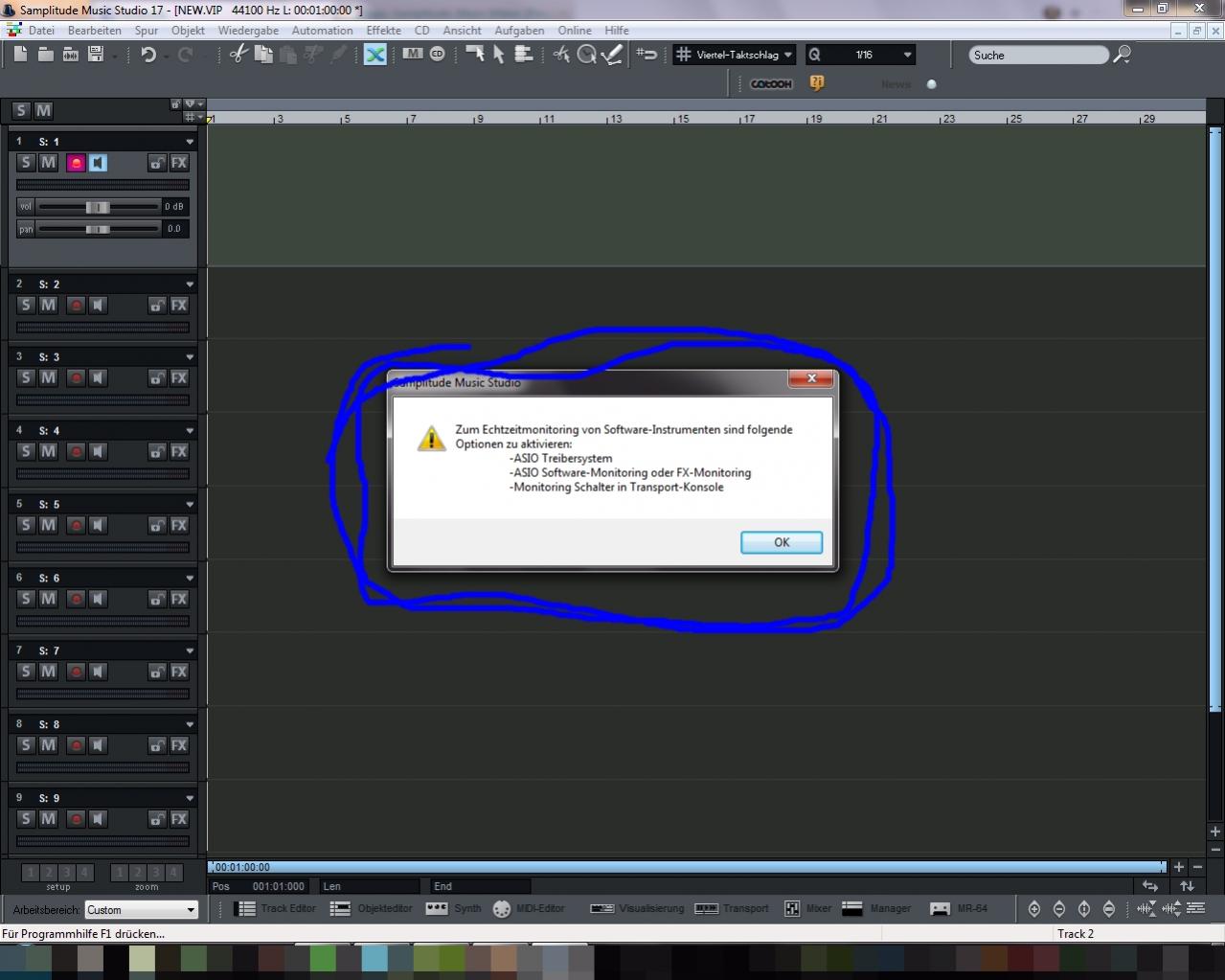Click the vol slider on track 1
Viewport: 1225px width, 980px height.
(x=98, y=207)
